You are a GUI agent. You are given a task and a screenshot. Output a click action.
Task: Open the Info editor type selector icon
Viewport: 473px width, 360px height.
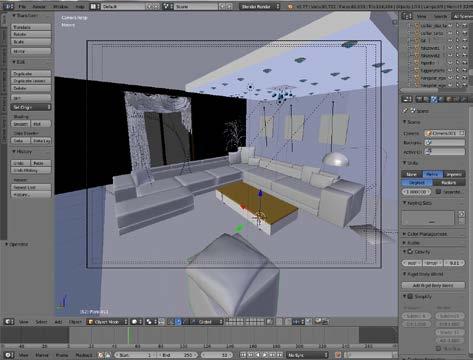[9, 6]
